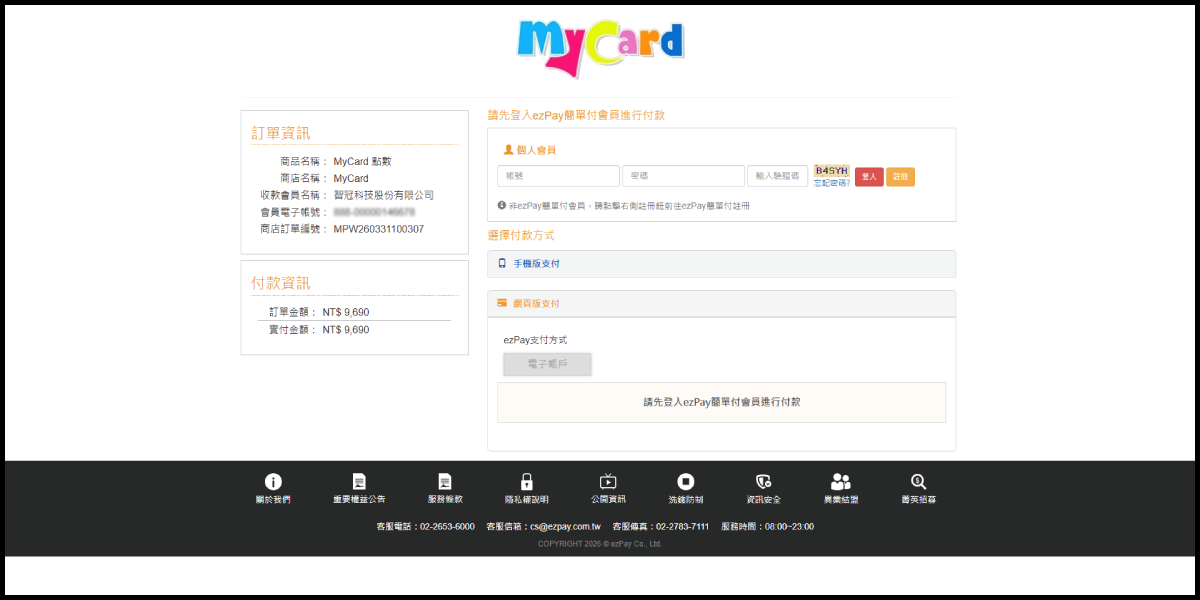This screenshot has width=1200, height=600.
Task: Open 資訊安全 shield icon
Action: [x=764, y=482]
